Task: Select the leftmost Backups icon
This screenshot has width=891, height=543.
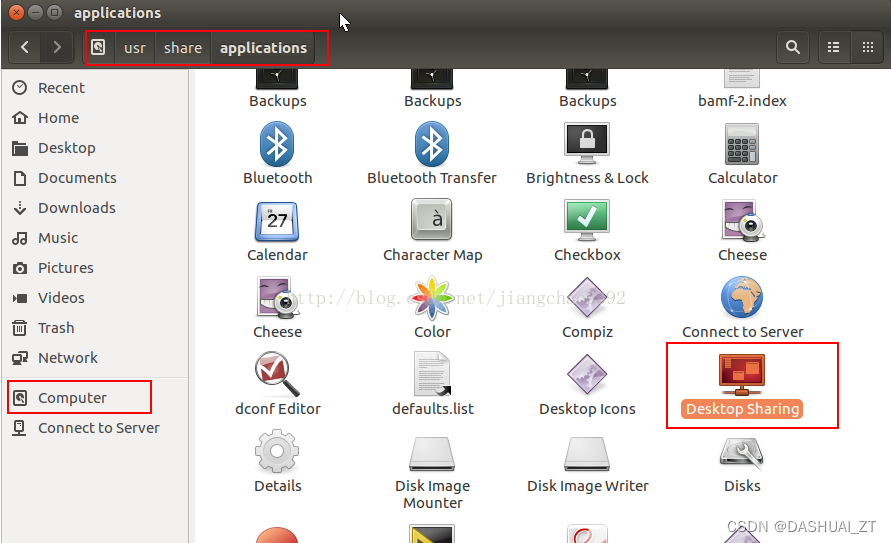Action: pyautogui.click(x=277, y=80)
